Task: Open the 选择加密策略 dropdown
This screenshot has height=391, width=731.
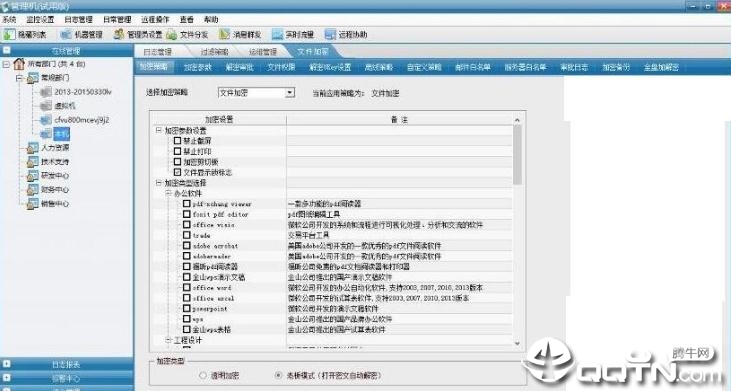Action: pyautogui.click(x=290, y=92)
